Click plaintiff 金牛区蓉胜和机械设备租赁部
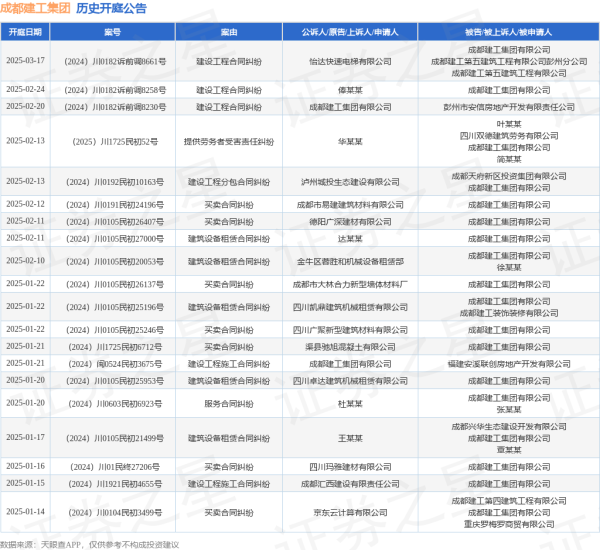600x550 pixels. pos(350,262)
